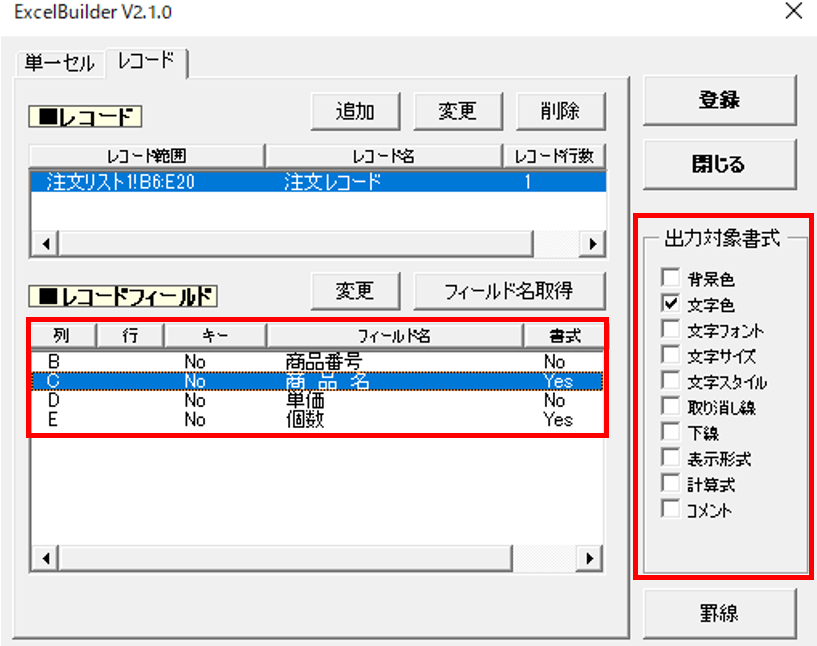This screenshot has width=817, height=646.
Task: Select the 商 品 名 field row
Action: pos(317,381)
